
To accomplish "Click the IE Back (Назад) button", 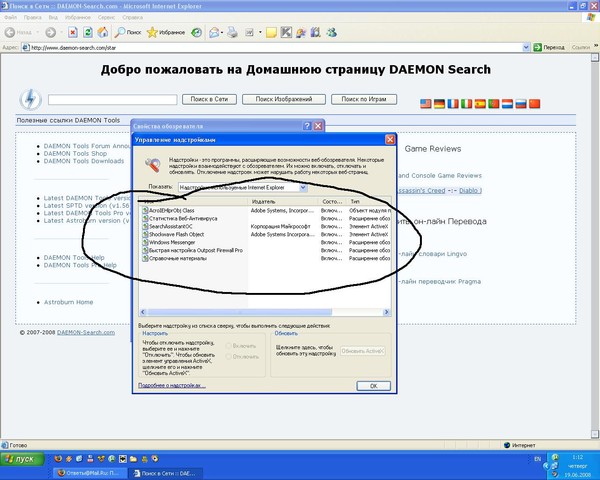I will coord(18,33).
